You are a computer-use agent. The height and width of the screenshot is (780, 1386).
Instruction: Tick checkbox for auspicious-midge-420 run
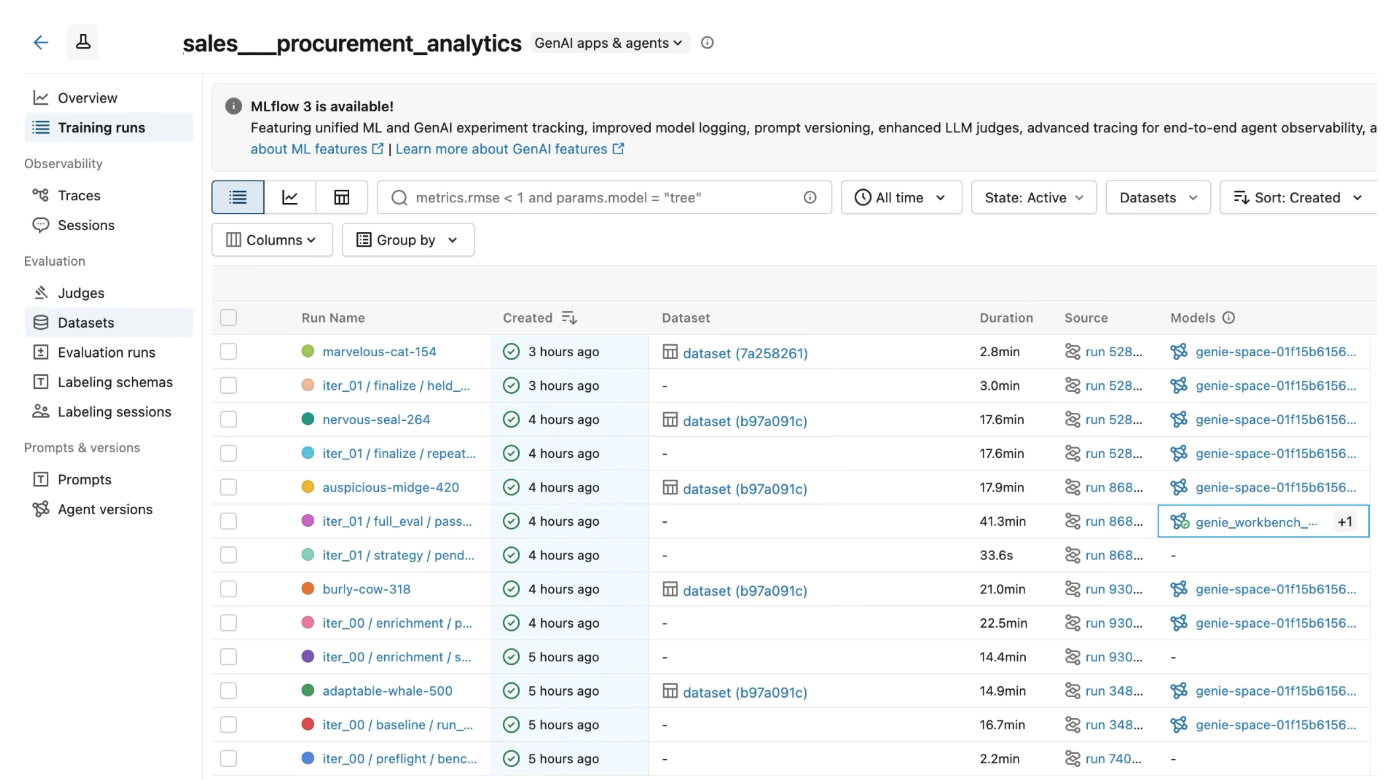click(229, 488)
